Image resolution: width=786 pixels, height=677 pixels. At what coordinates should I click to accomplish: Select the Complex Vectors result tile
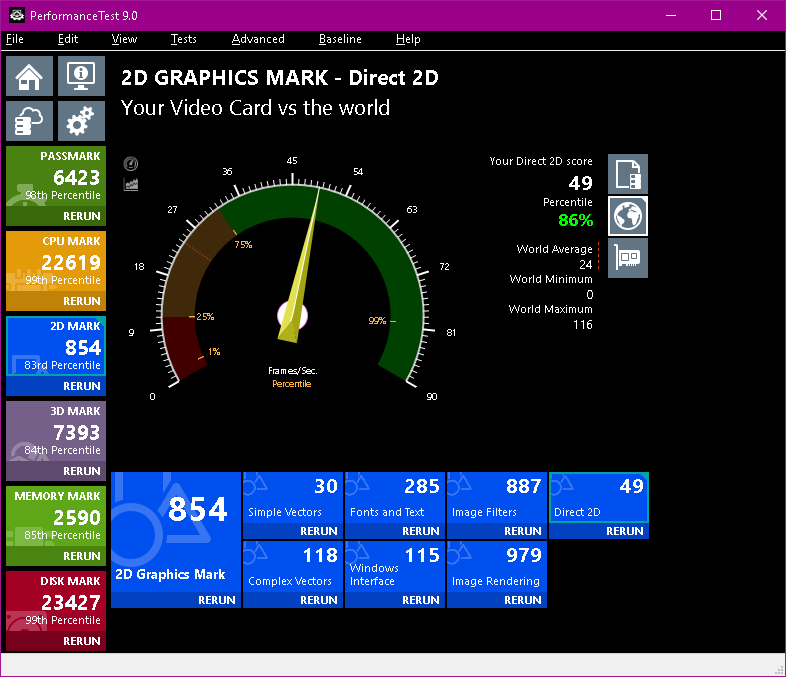click(293, 567)
